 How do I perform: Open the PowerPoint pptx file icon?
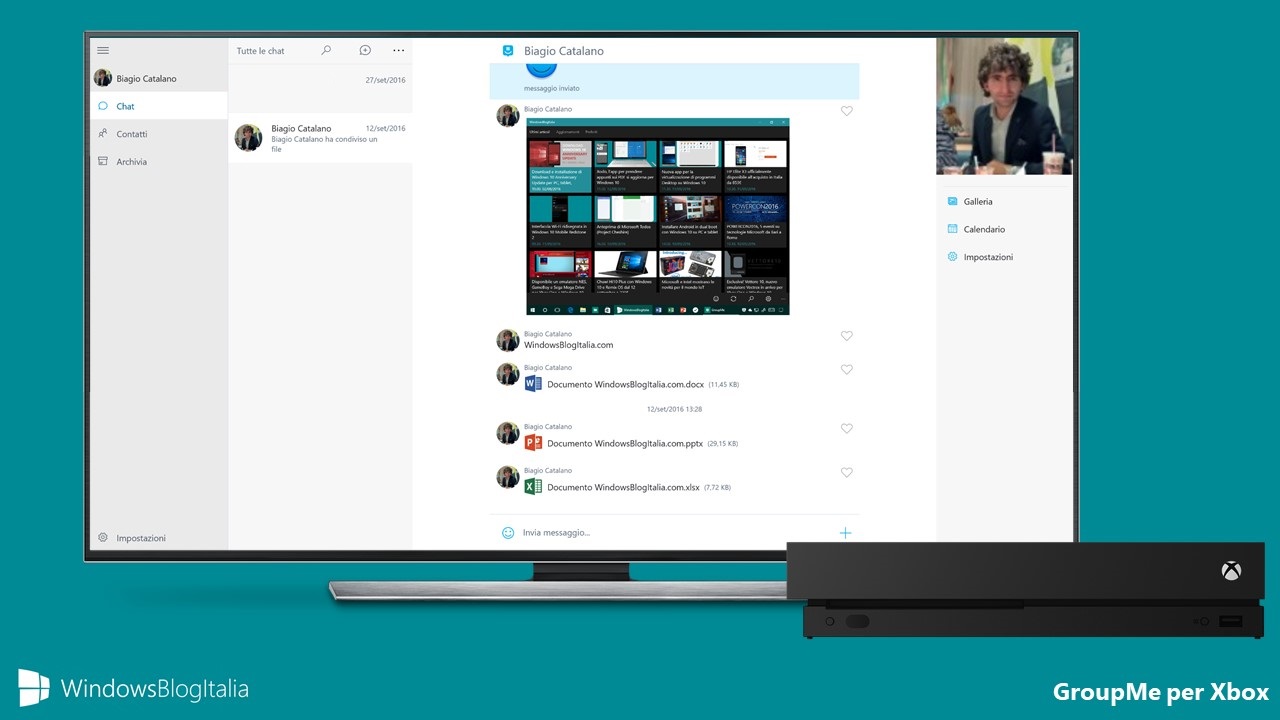533,443
